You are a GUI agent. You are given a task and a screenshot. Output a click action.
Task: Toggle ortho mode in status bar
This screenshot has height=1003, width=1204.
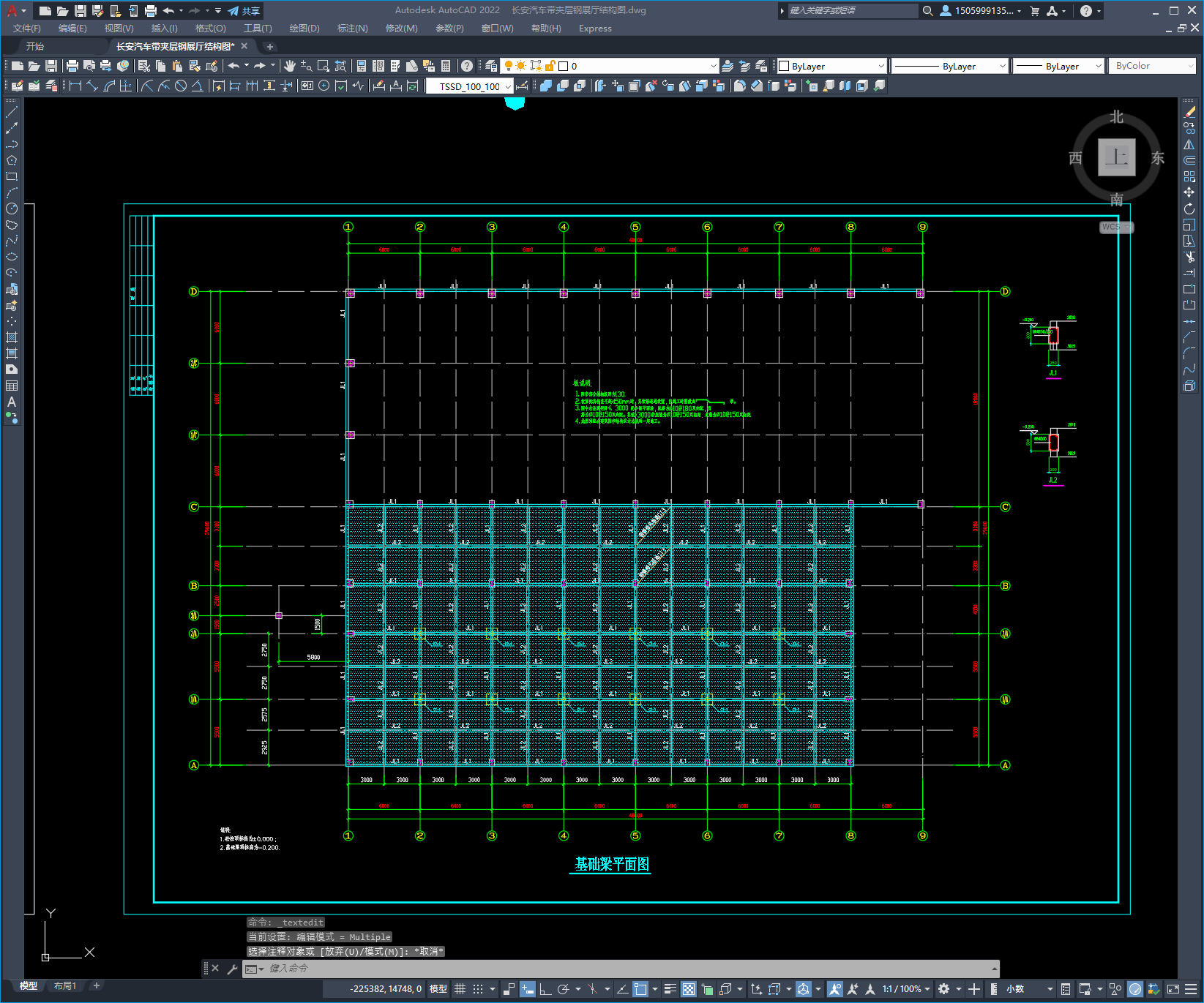pos(545,989)
